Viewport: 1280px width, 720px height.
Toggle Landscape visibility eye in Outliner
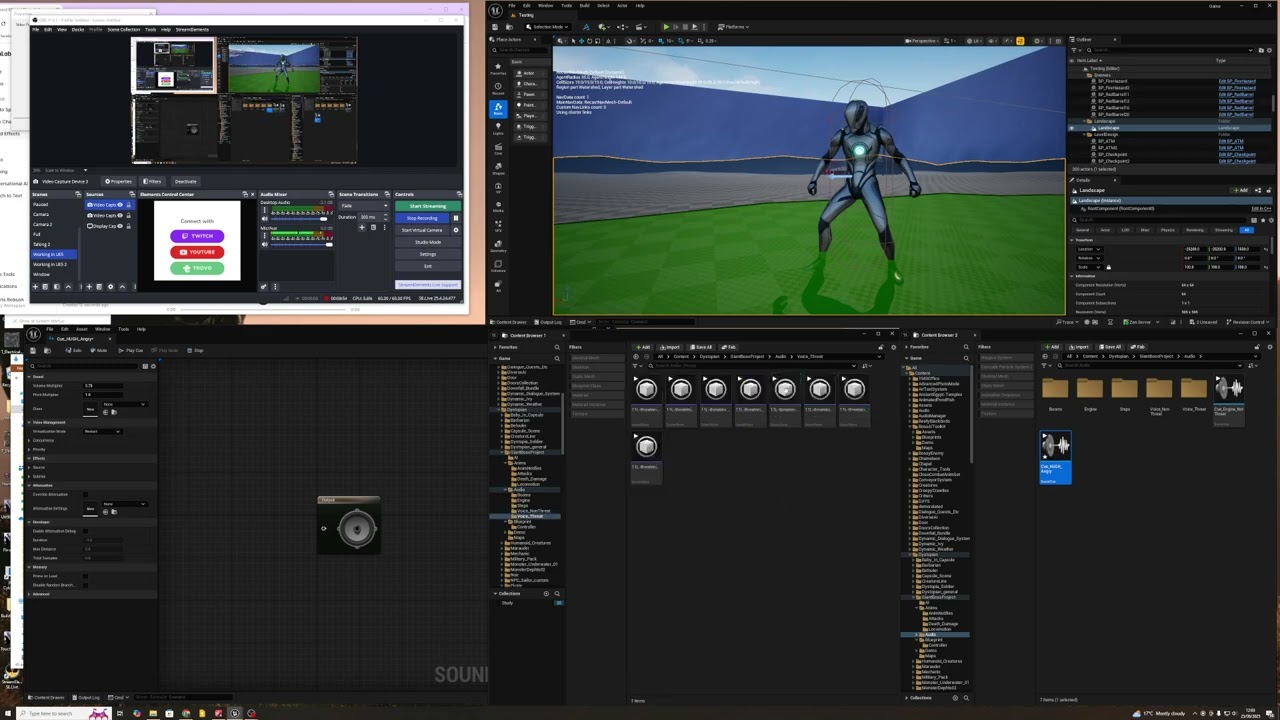(x=1071, y=128)
